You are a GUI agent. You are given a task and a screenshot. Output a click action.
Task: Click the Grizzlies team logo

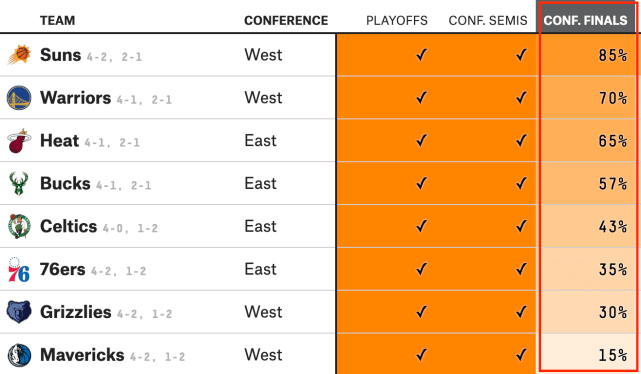click(19, 312)
